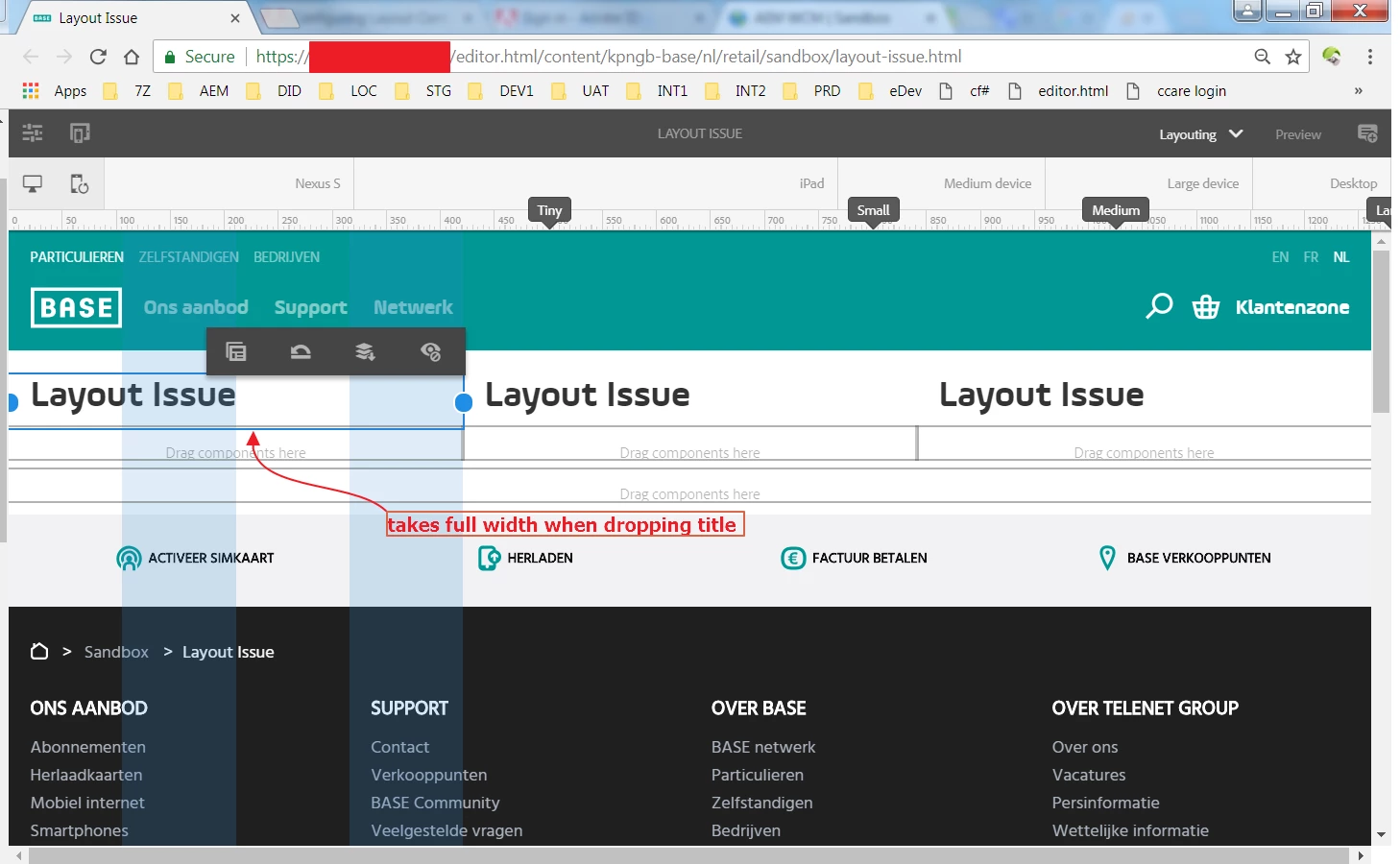
Task: Click the browser reload icon
Action: (98, 57)
